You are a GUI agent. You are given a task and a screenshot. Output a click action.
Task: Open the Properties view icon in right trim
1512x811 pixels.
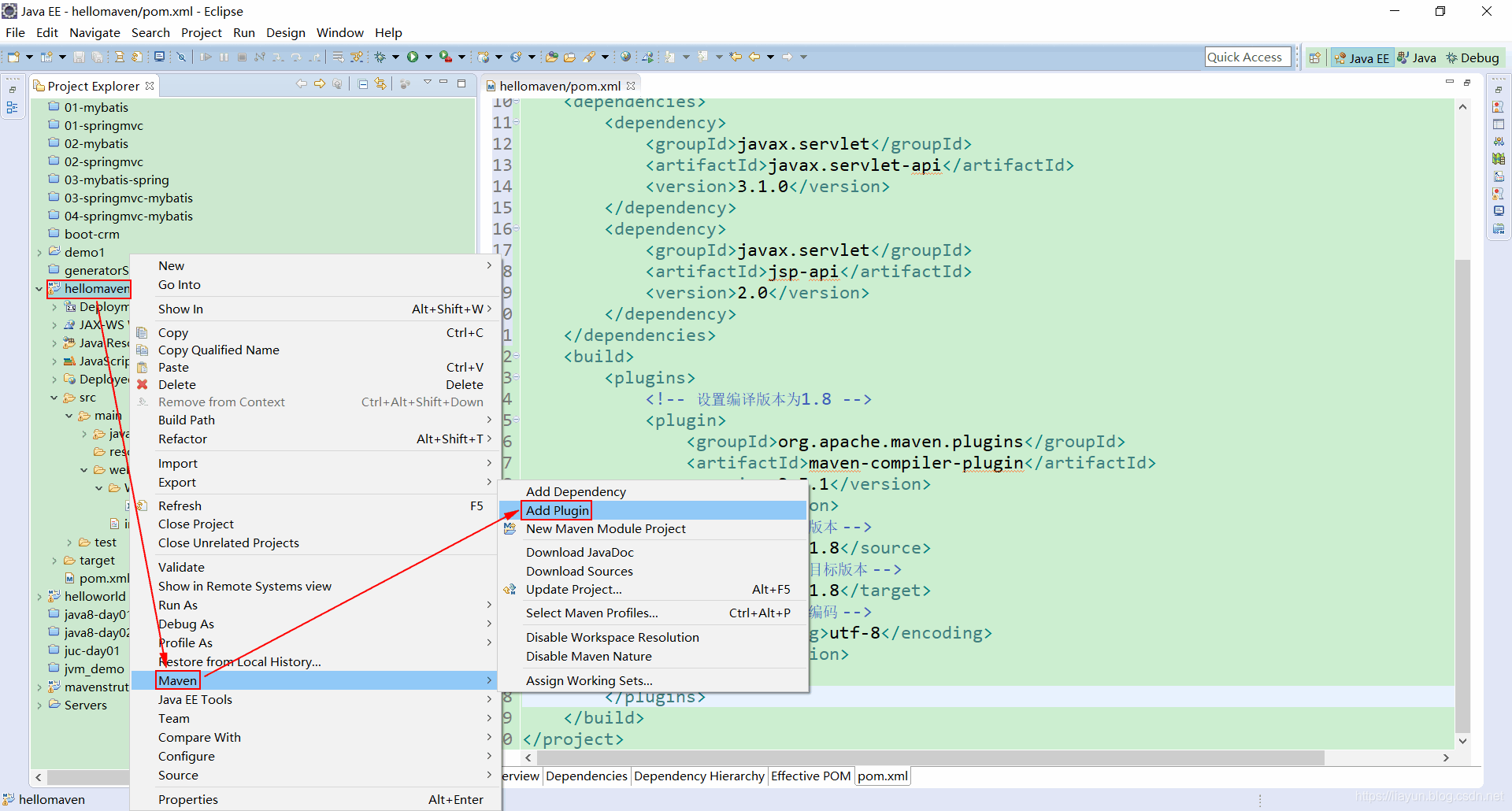click(x=1499, y=124)
